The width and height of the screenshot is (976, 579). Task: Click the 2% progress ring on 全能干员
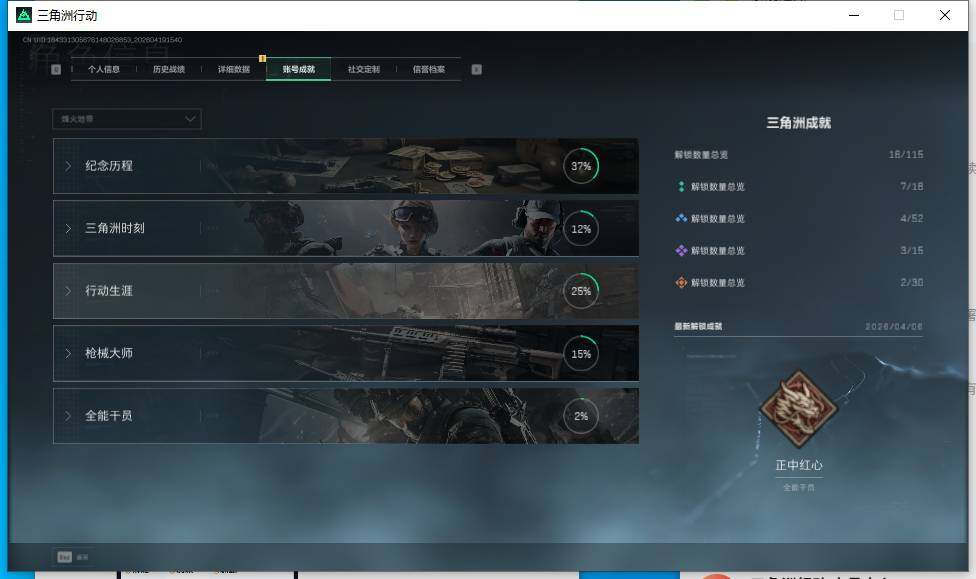[581, 416]
